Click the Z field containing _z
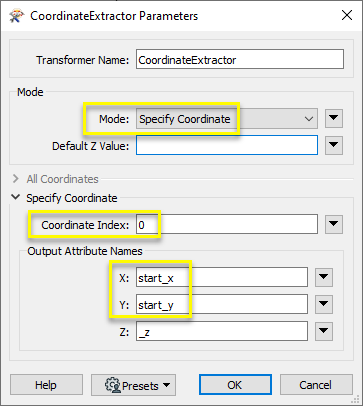This screenshot has width=363, height=406. point(222,331)
